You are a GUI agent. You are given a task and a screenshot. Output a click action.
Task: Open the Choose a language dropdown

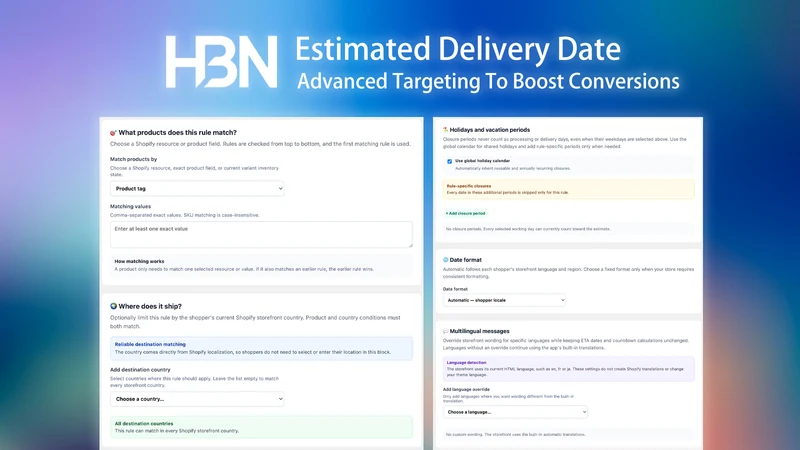coord(515,412)
